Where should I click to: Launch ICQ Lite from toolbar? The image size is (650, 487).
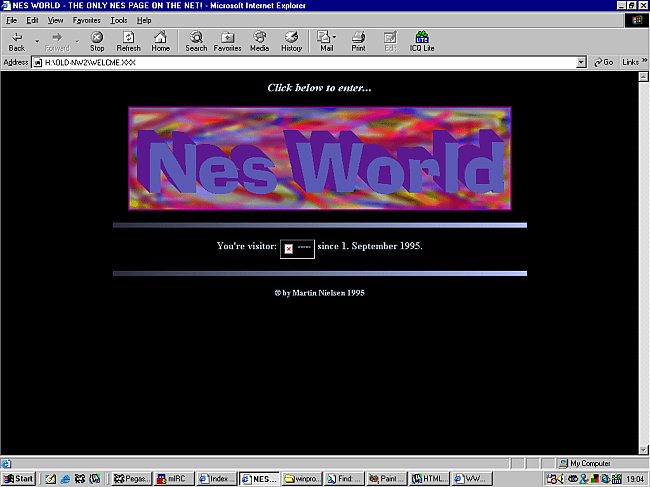click(422, 41)
